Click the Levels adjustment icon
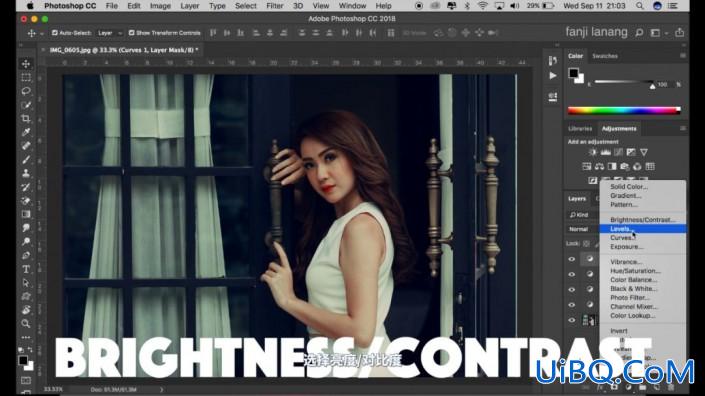Screen dimensions: 705x396 pos(606,152)
